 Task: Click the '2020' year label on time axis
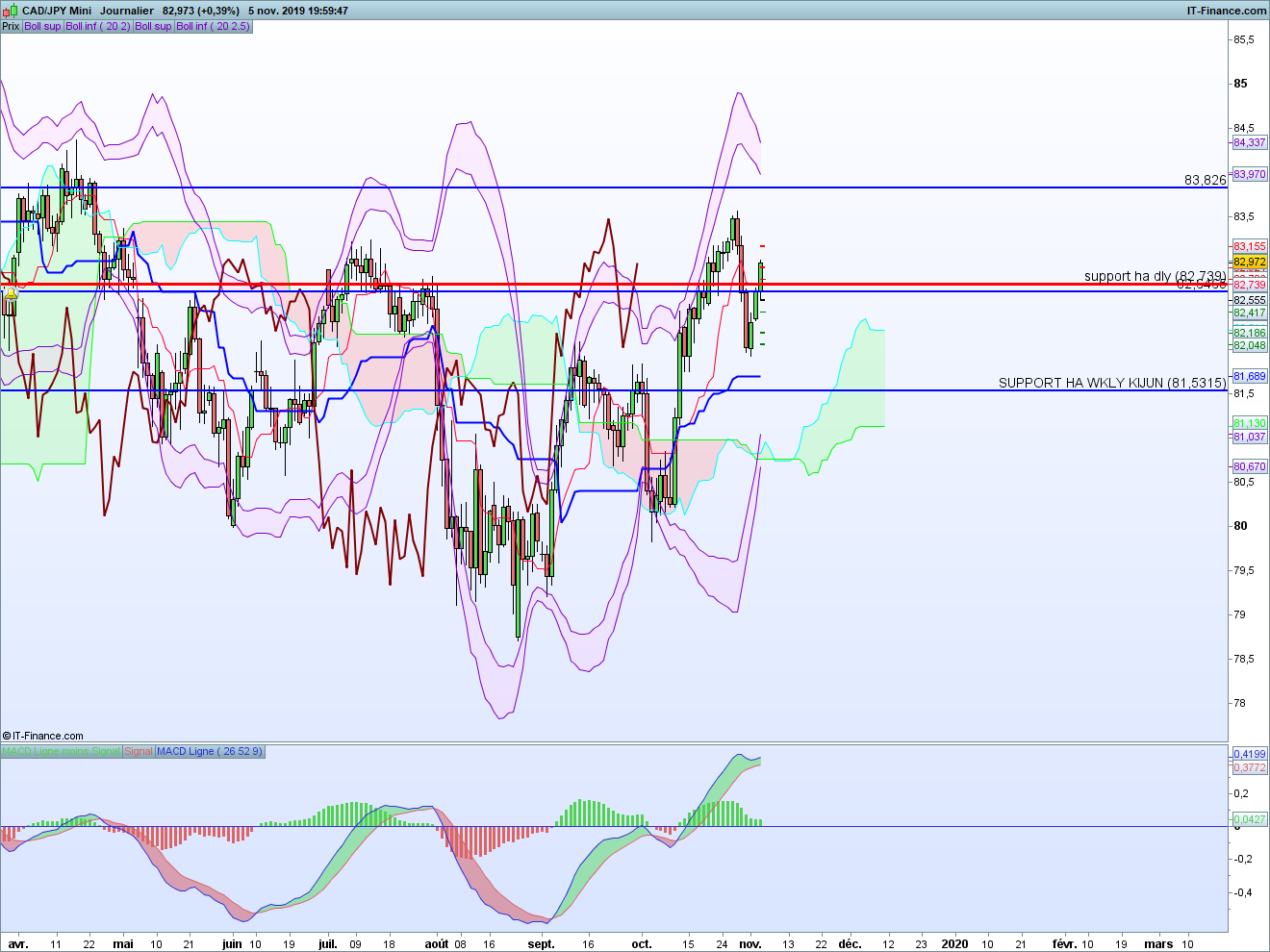pyautogui.click(x=955, y=944)
